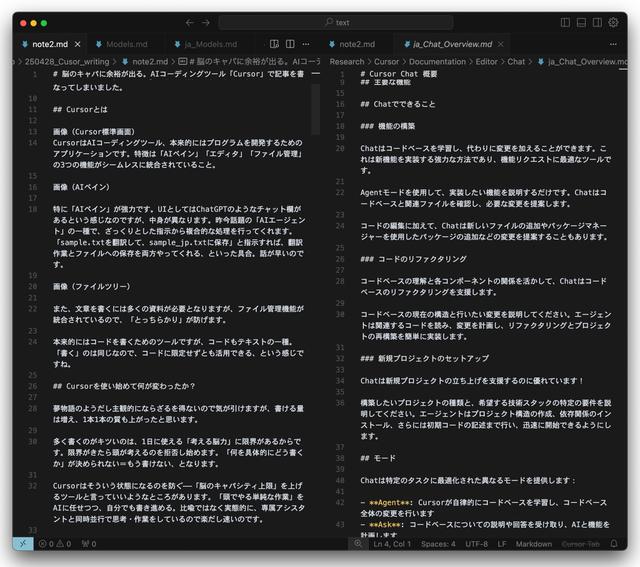
Task: Click the '## Cursorを使い始めて何が変わったか？' heading
Action: pos(124,386)
